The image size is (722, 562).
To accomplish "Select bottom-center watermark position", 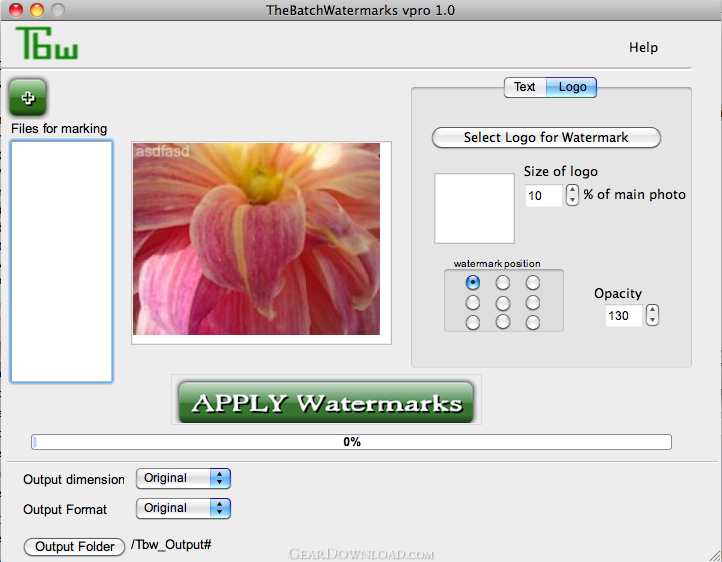I will coord(502,322).
